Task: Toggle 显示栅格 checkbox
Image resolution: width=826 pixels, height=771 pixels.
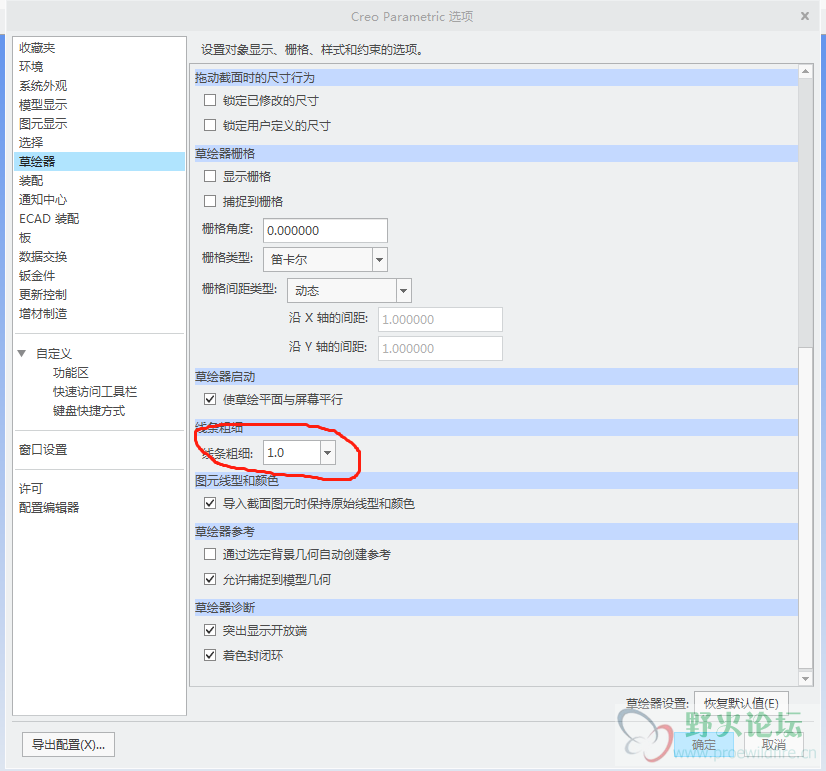Action: click(x=210, y=176)
